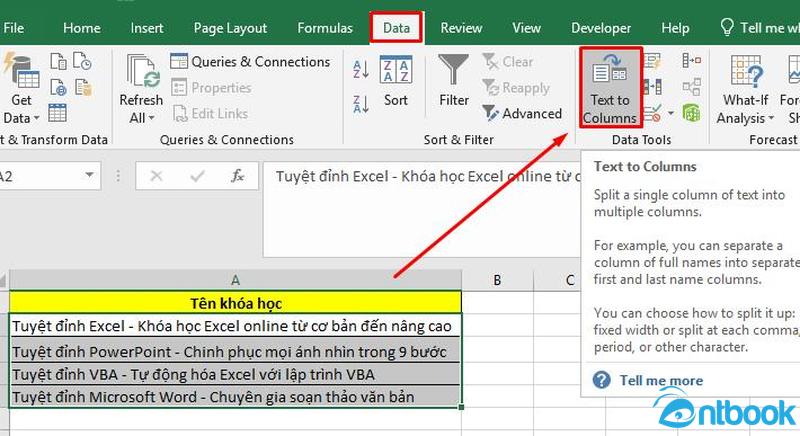
Task: Expand the Name Box dropdown arrow
Action: coord(89,175)
